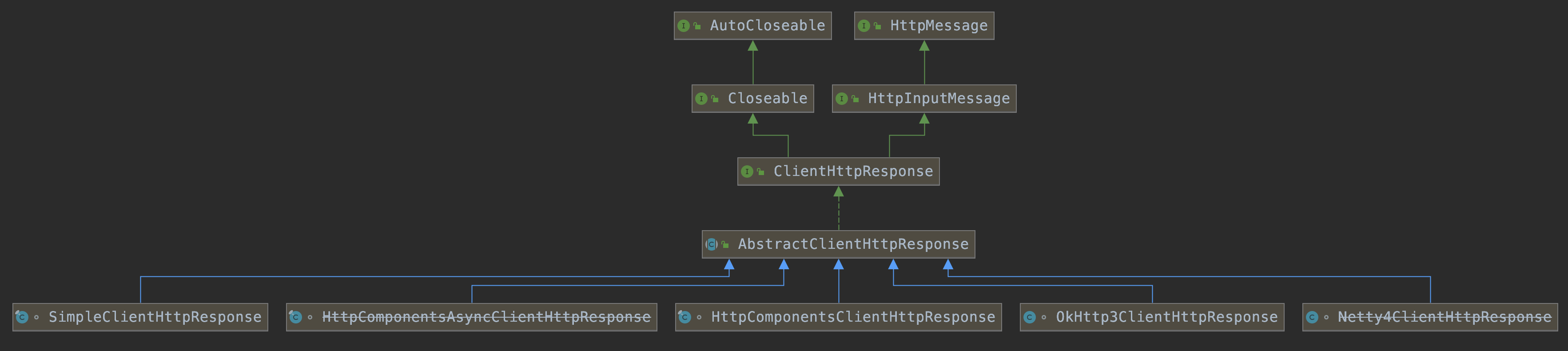Screen dimensions: 1568x351
Task: Select the HttpComponentsClientHttpResponse label
Action: pyautogui.click(x=853, y=317)
